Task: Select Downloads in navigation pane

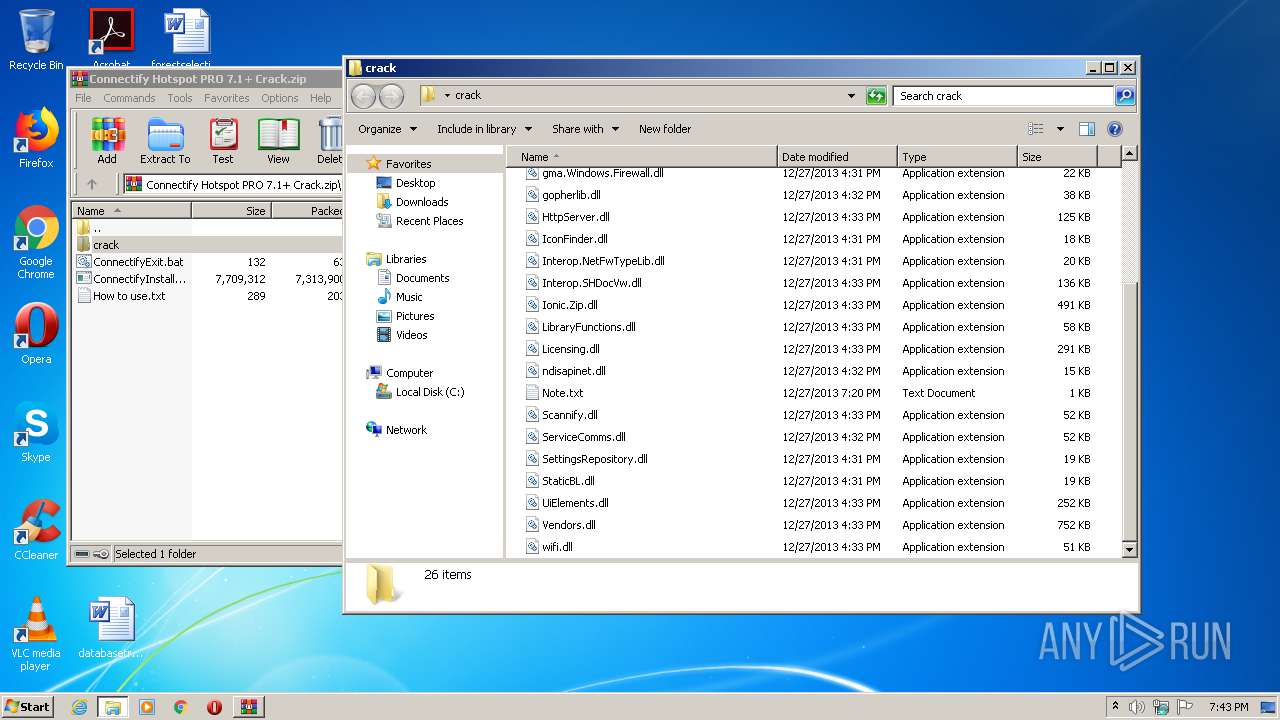Action: point(422,202)
